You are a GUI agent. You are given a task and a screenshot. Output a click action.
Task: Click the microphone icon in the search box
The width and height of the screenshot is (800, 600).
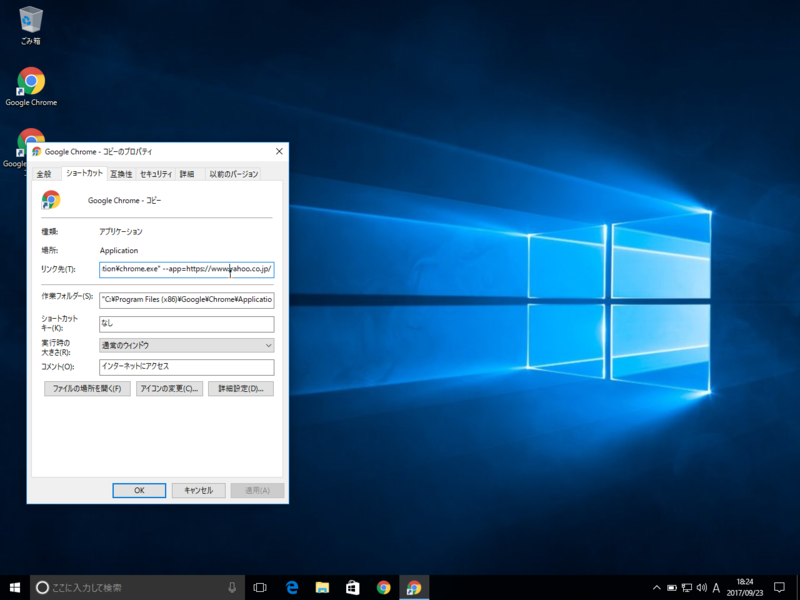coord(232,588)
